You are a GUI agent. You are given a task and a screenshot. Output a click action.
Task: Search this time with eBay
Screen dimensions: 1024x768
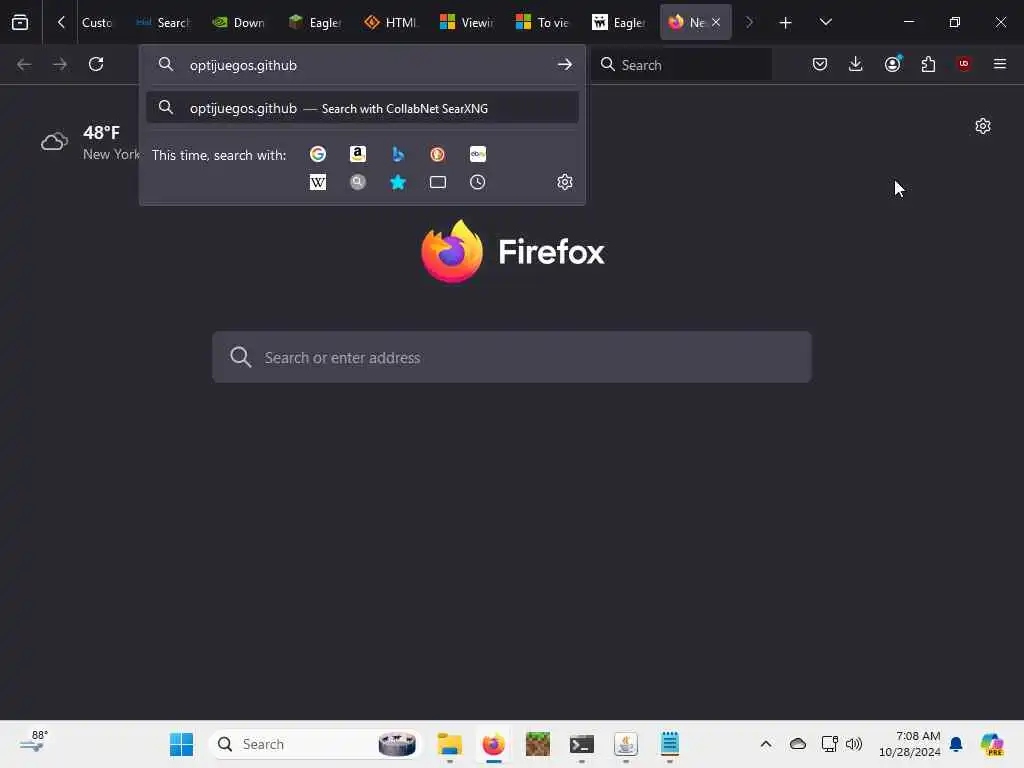pos(478,154)
